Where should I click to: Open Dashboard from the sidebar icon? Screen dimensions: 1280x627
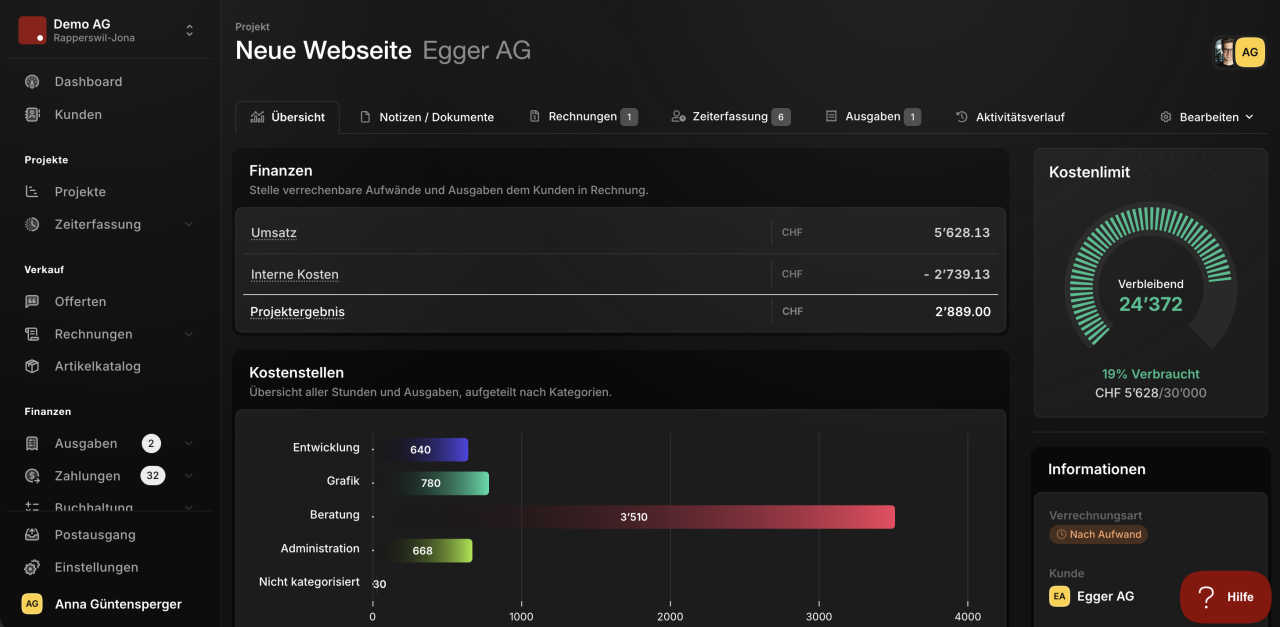point(32,82)
